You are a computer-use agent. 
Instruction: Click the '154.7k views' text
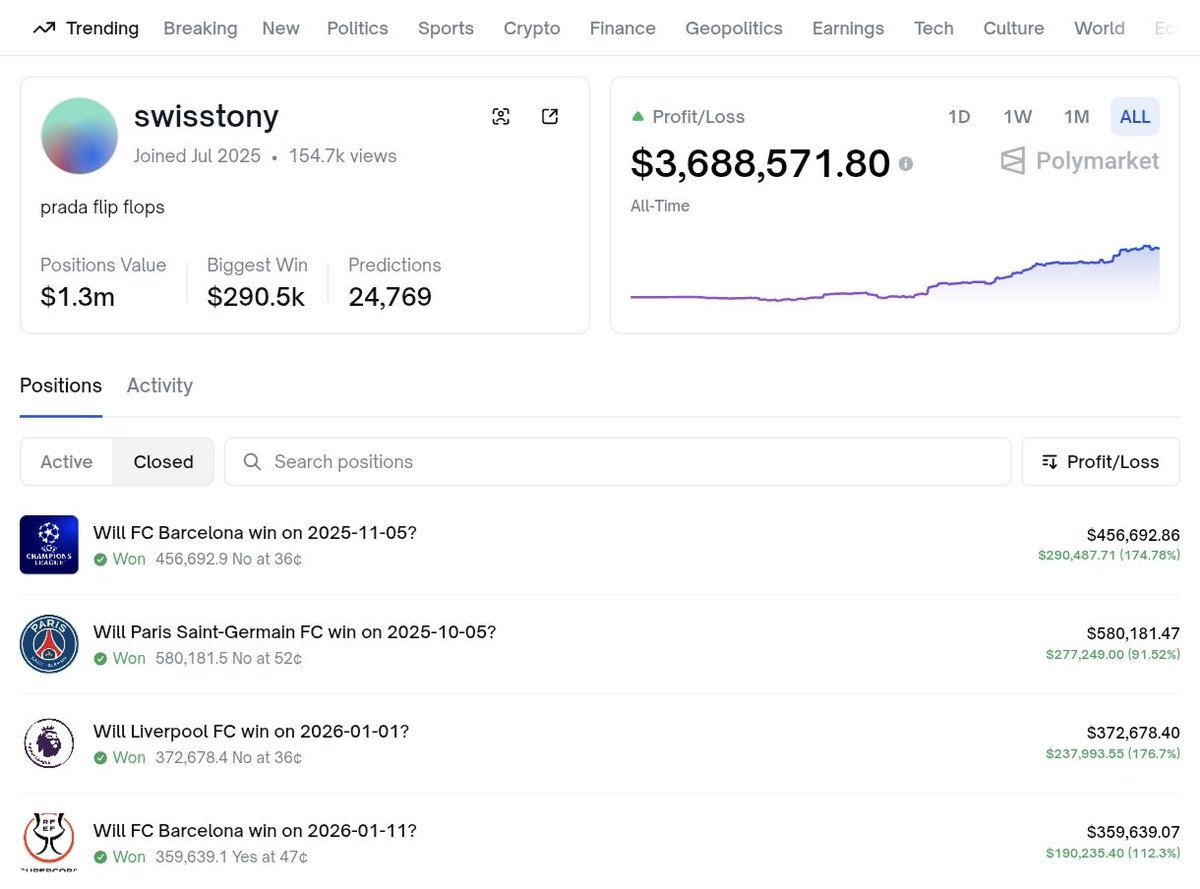point(343,156)
